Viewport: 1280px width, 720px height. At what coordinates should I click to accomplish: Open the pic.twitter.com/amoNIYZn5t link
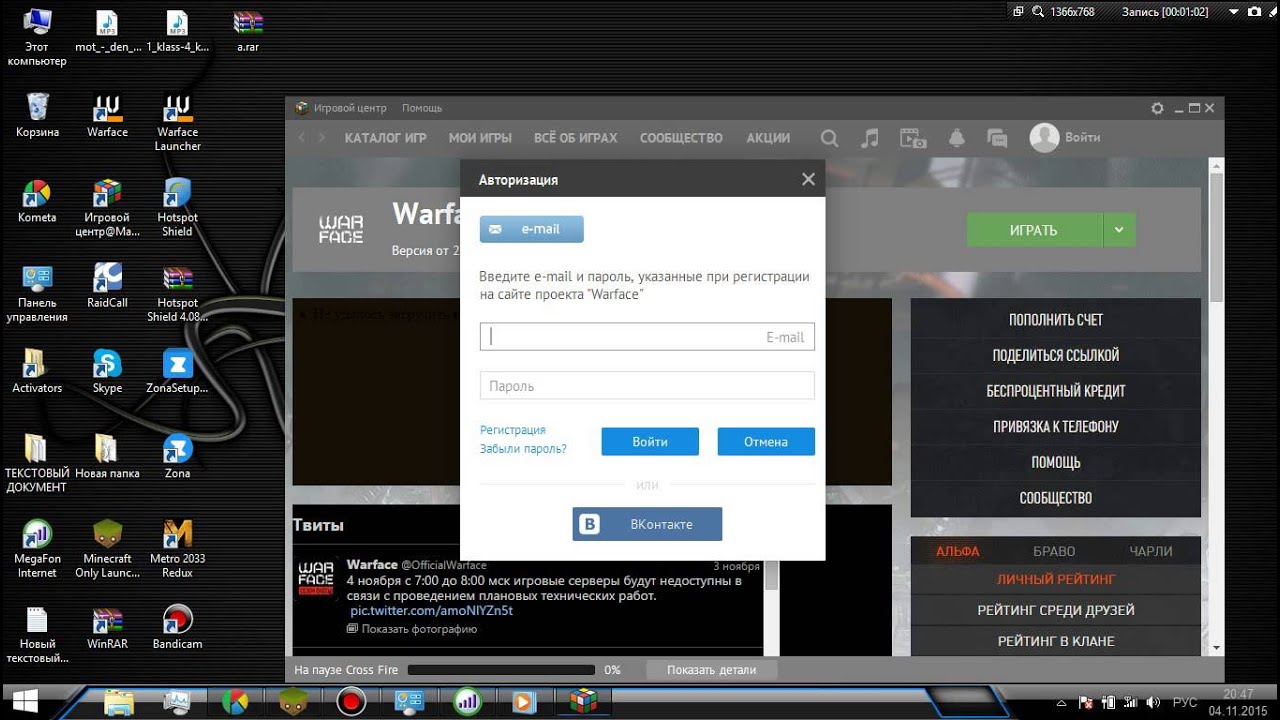(x=431, y=610)
